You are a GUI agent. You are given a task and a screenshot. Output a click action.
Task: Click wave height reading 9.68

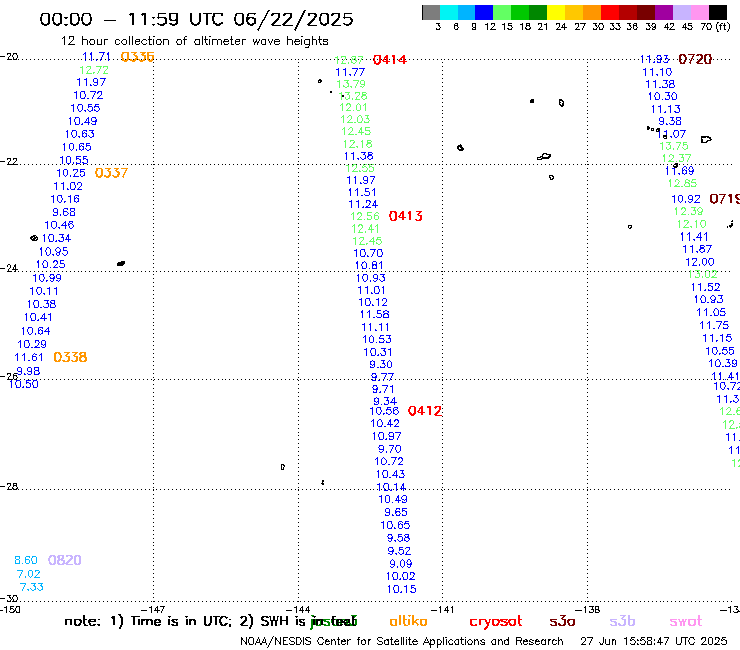[x=64, y=212]
